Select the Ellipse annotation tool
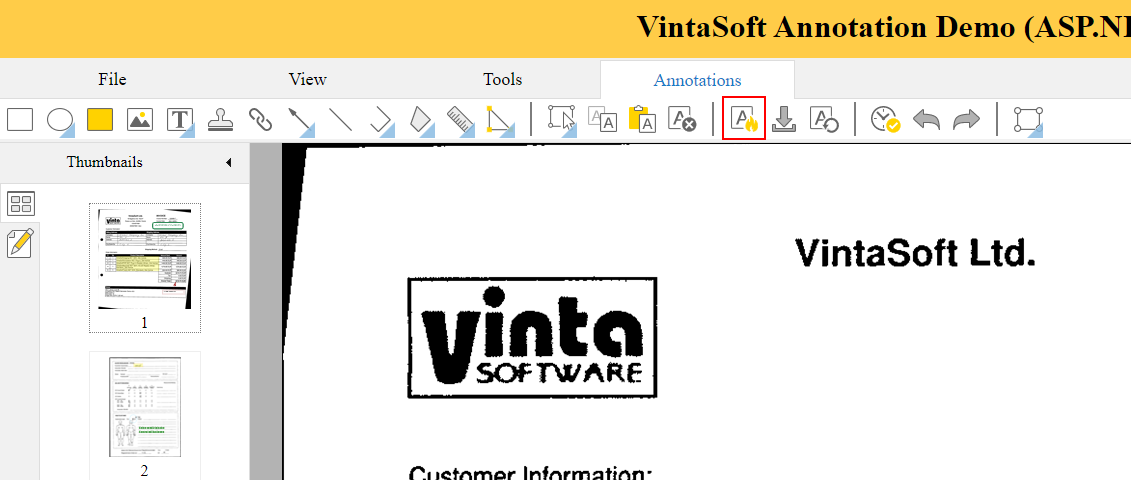 coord(61,119)
